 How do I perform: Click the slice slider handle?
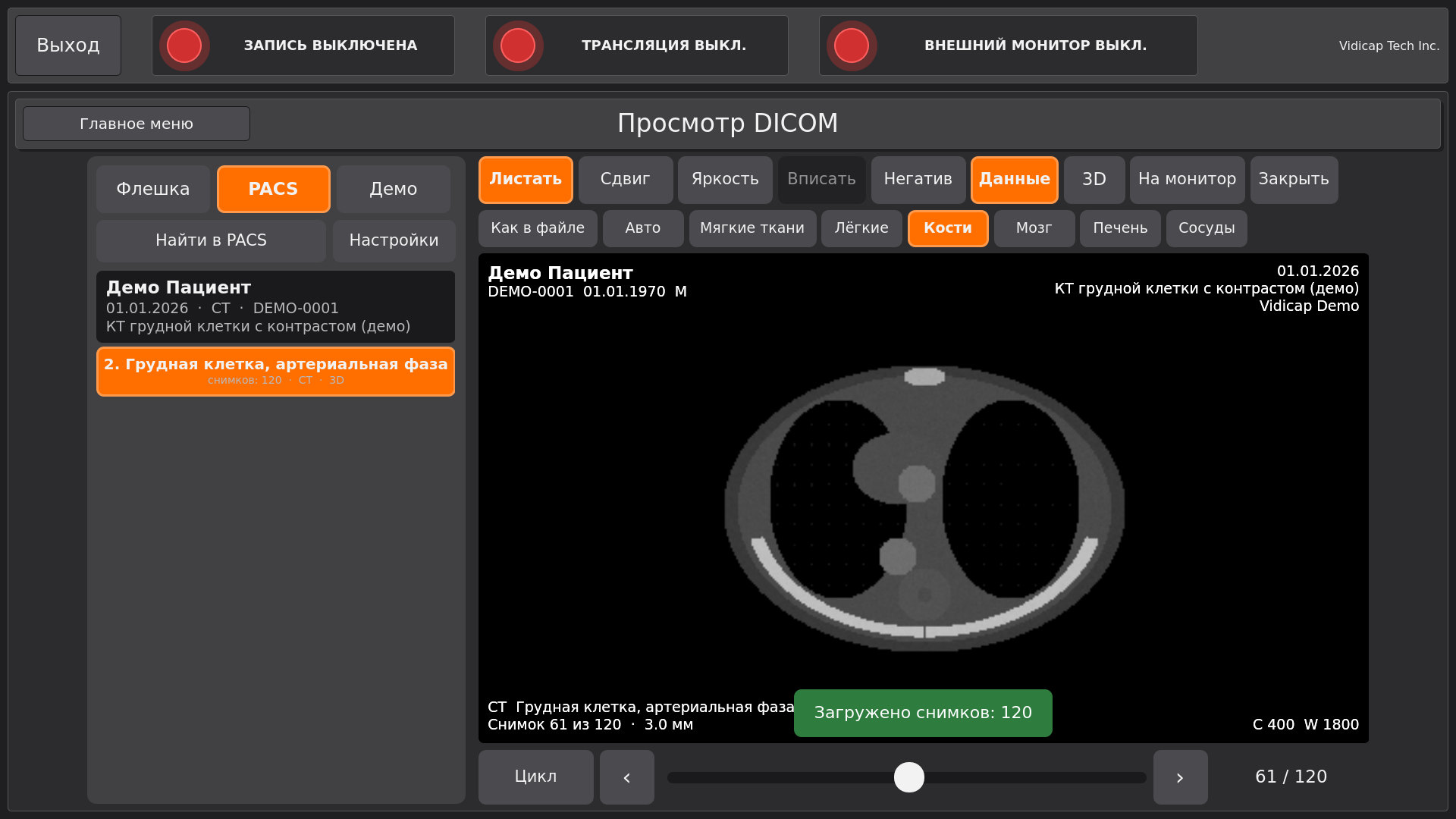pyautogui.click(x=909, y=777)
